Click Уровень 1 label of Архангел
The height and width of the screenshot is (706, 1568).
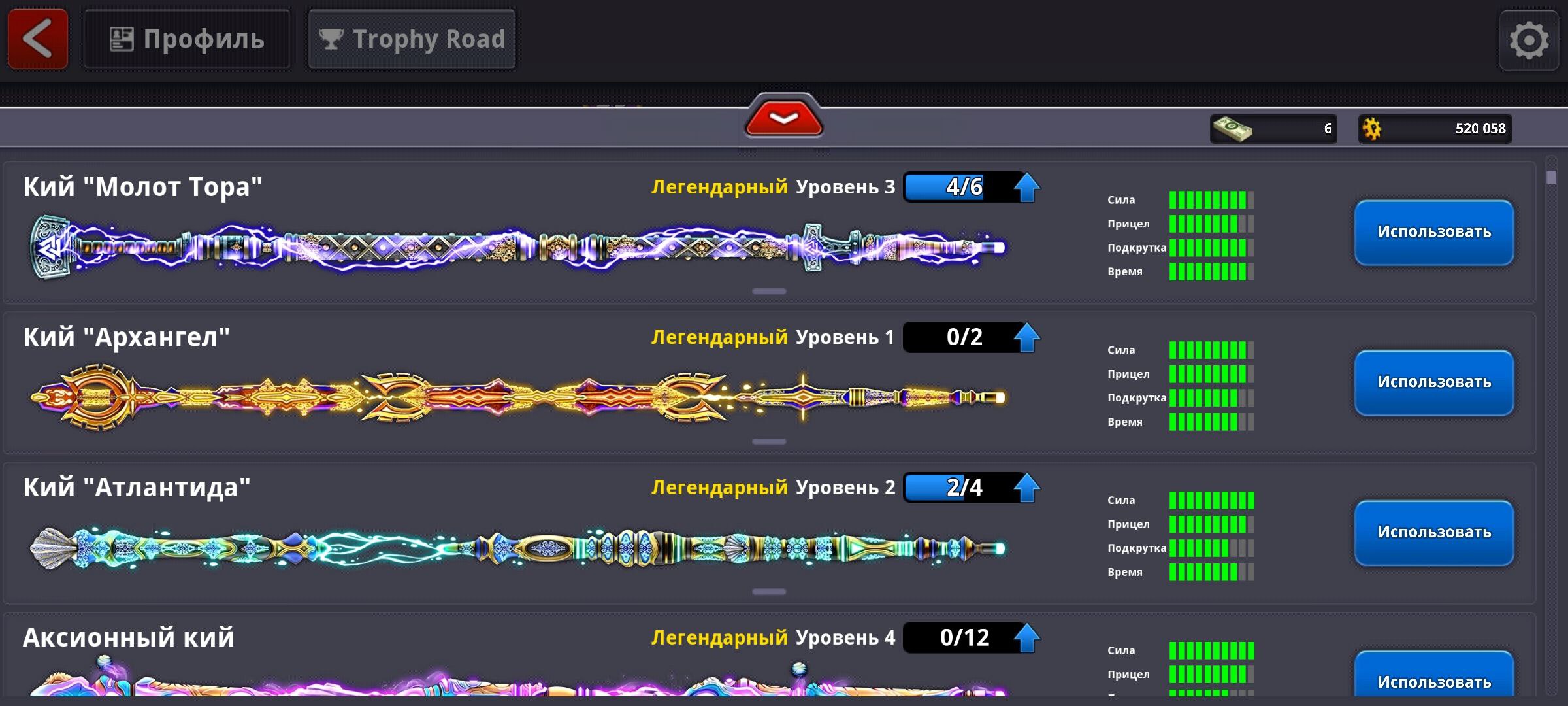click(845, 337)
